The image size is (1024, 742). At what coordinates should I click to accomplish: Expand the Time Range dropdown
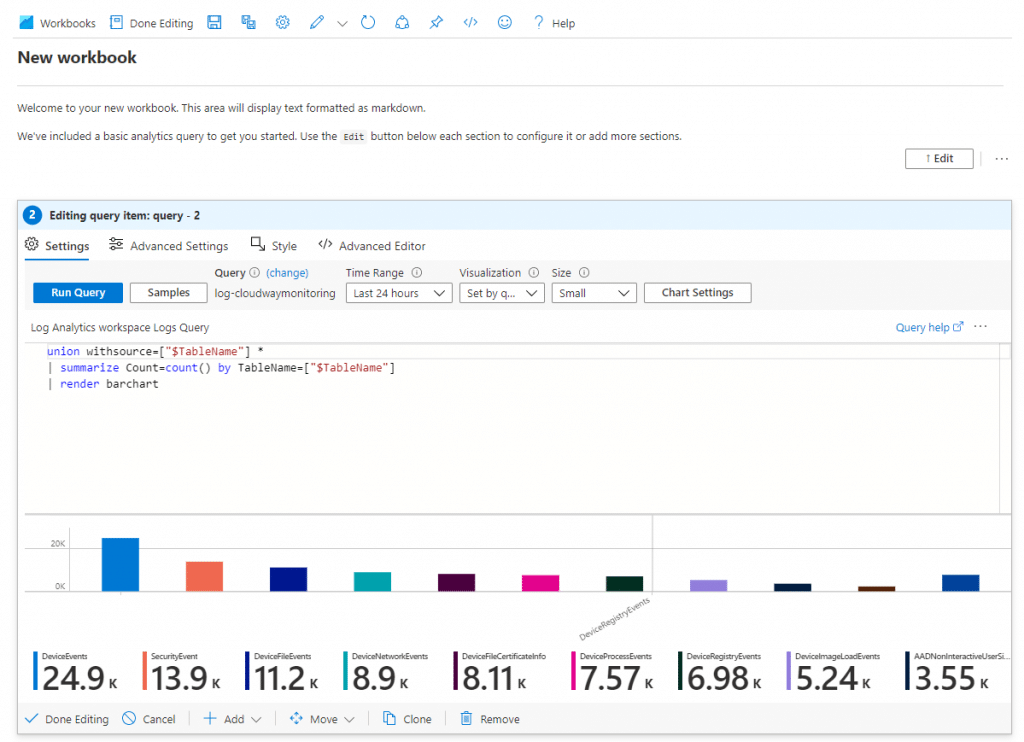399,293
